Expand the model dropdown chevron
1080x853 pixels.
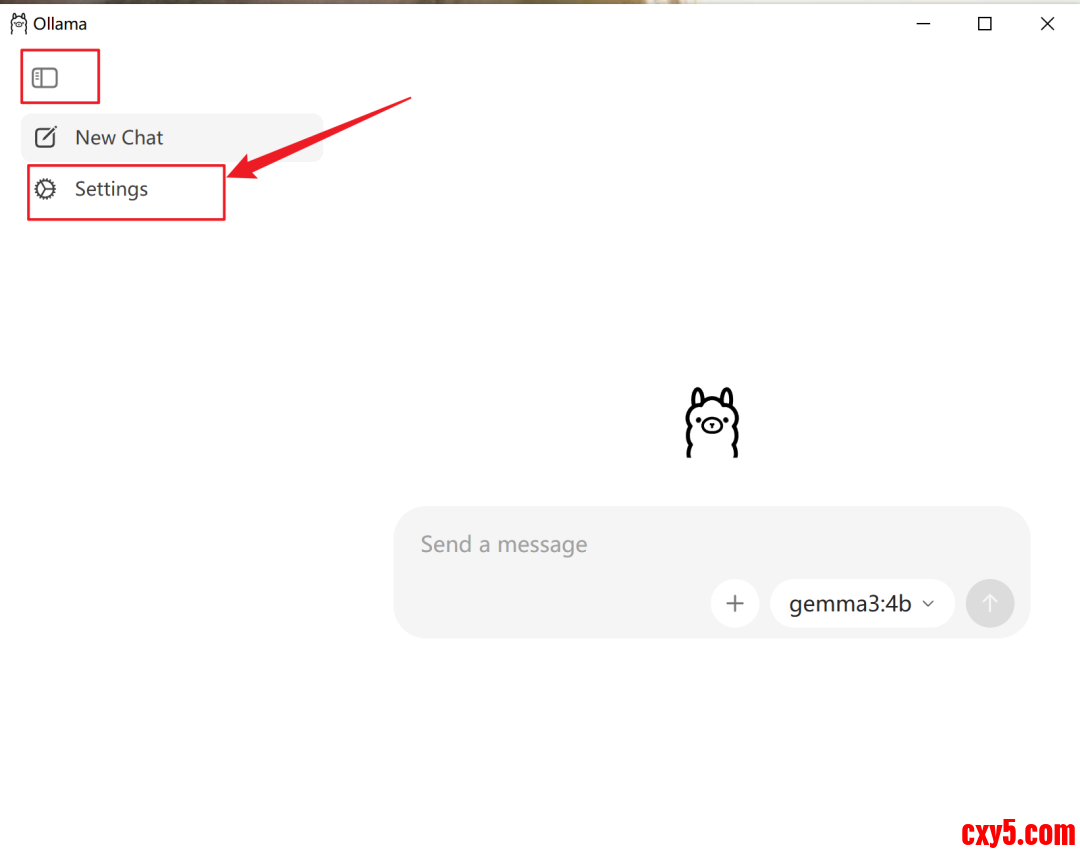(927, 604)
